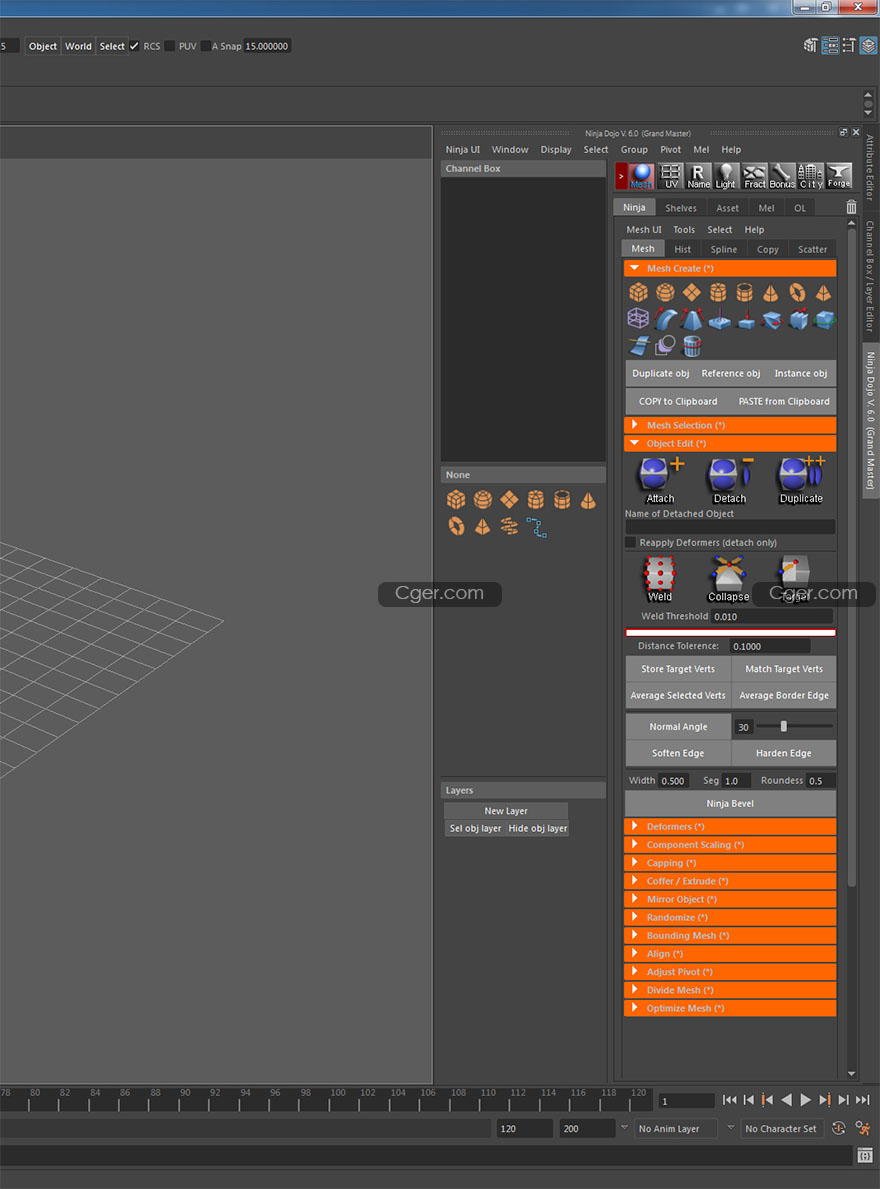Click the Store Target Verts button
This screenshot has height=1189, width=880.
coord(678,669)
